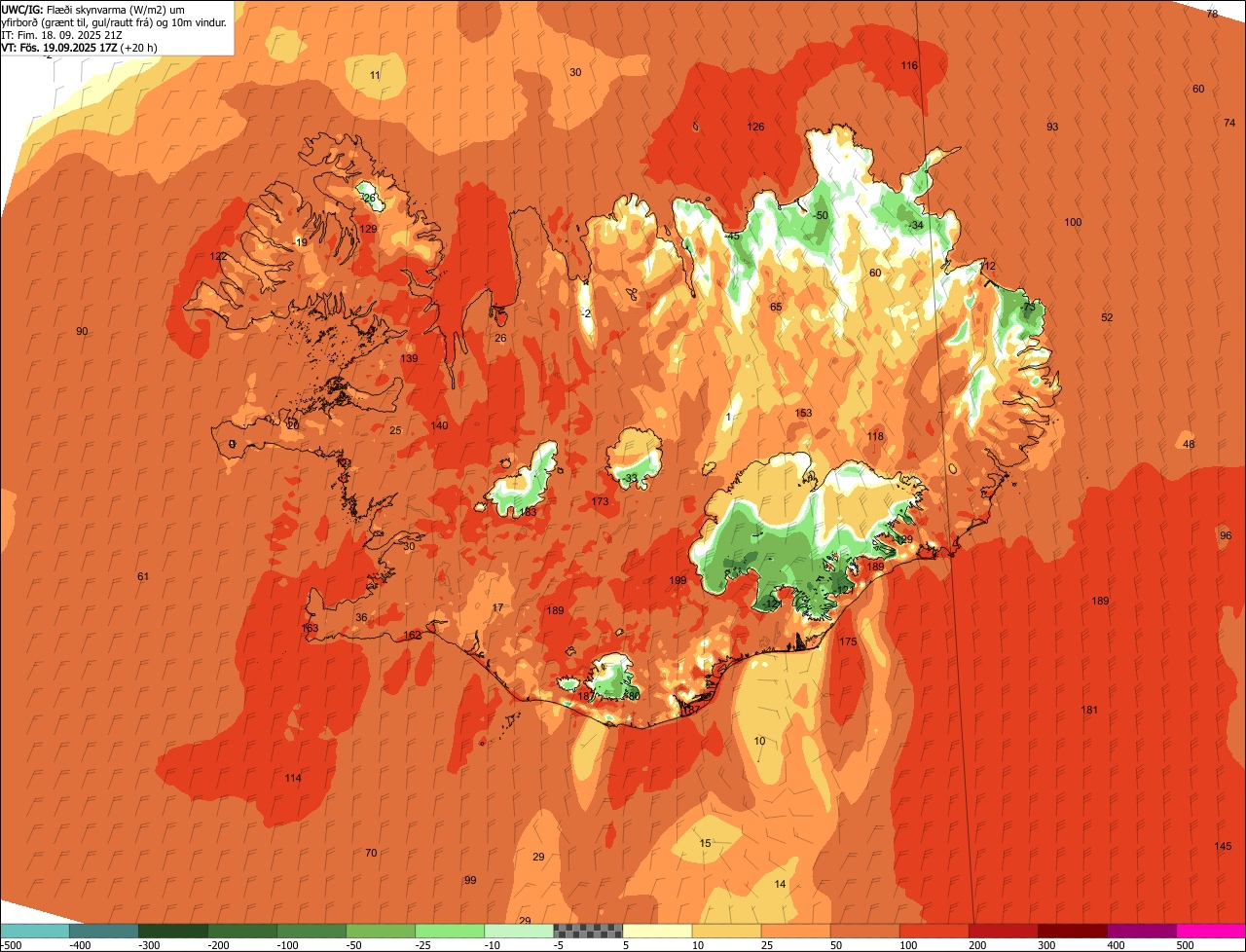
Task: Click the value 114 southwest of Iceland
Action: coord(293,779)
